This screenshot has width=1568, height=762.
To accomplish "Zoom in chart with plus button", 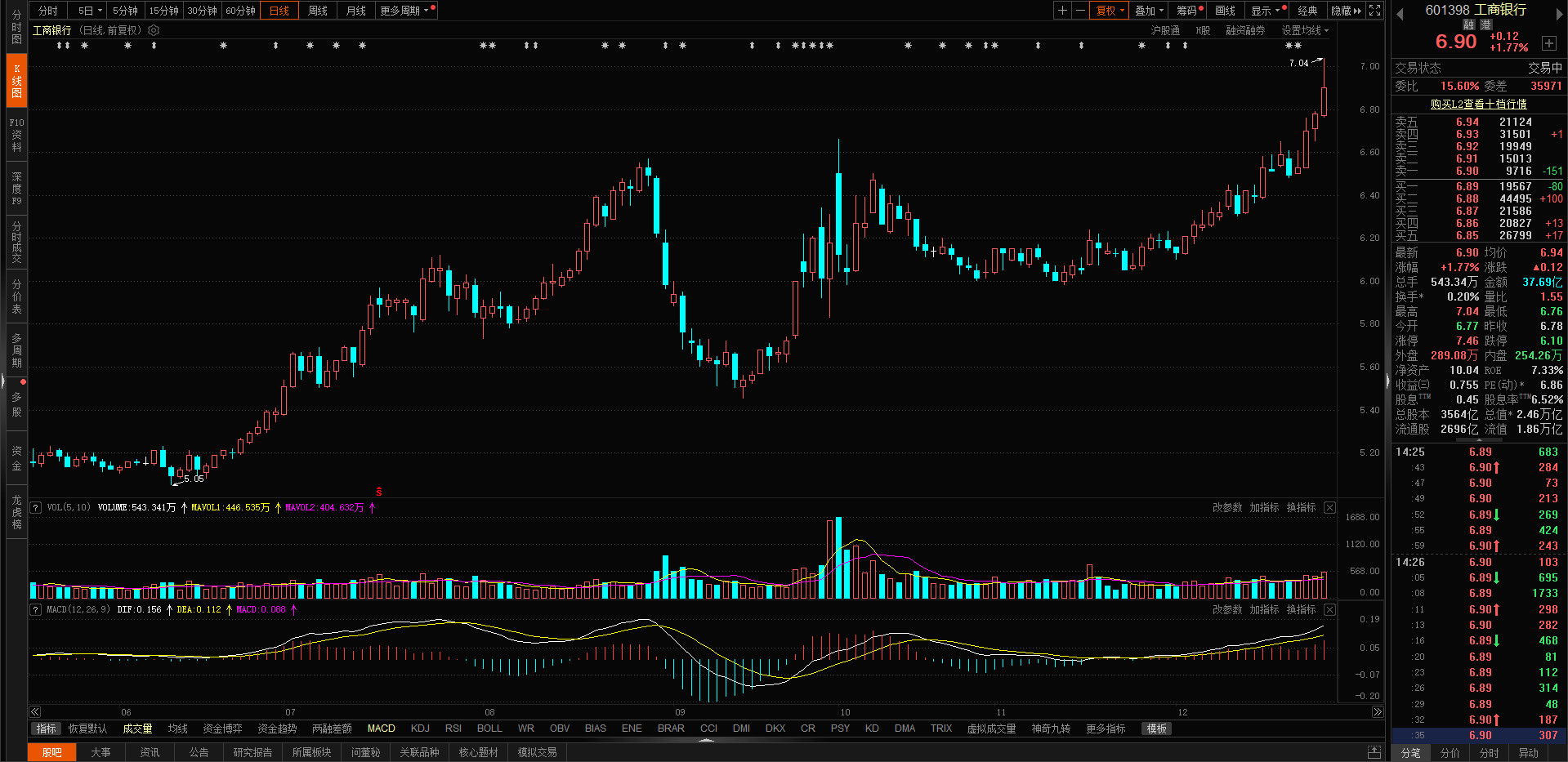I will point(1062,11).
